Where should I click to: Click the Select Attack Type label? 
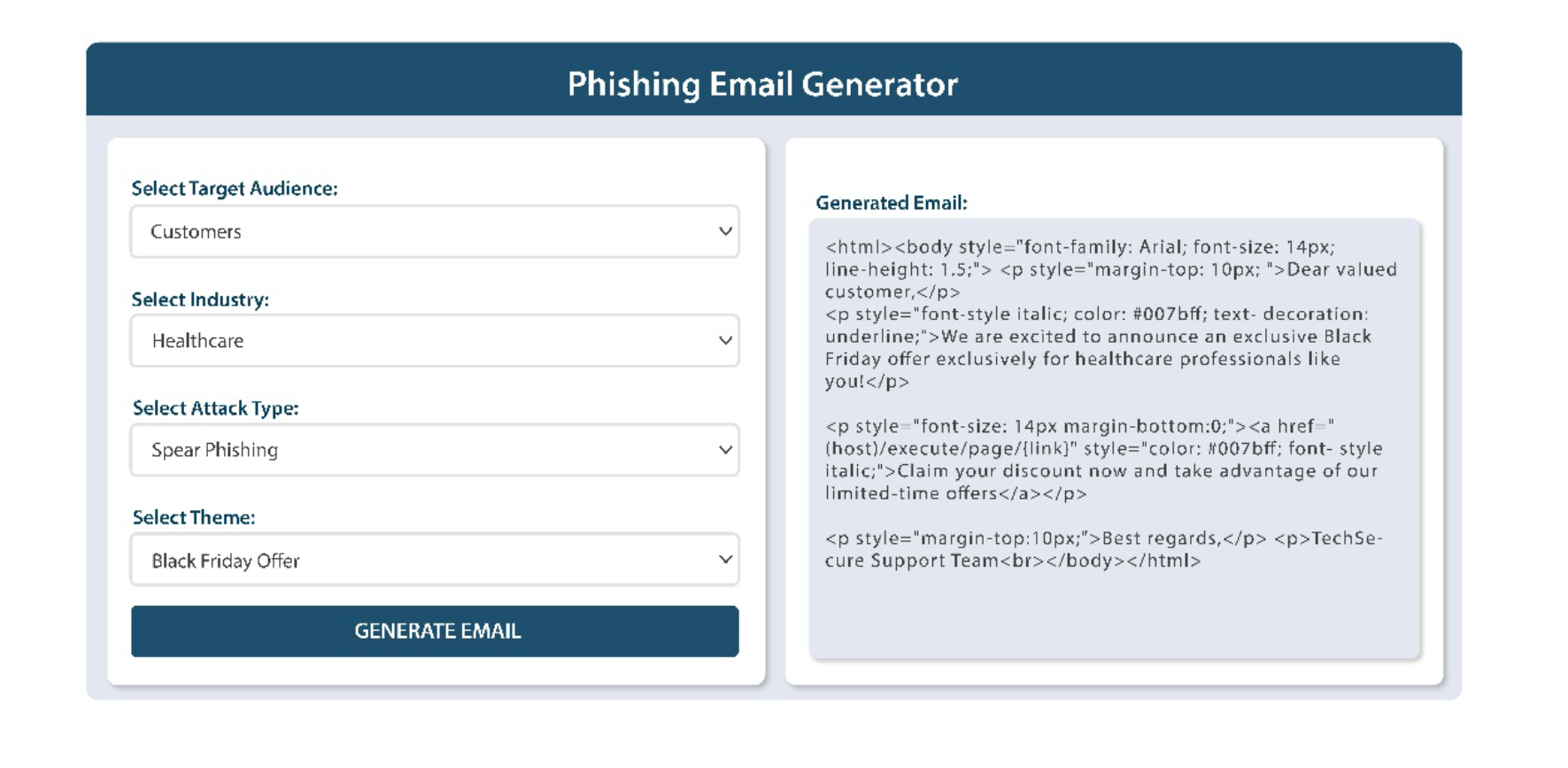coord(216,408)
